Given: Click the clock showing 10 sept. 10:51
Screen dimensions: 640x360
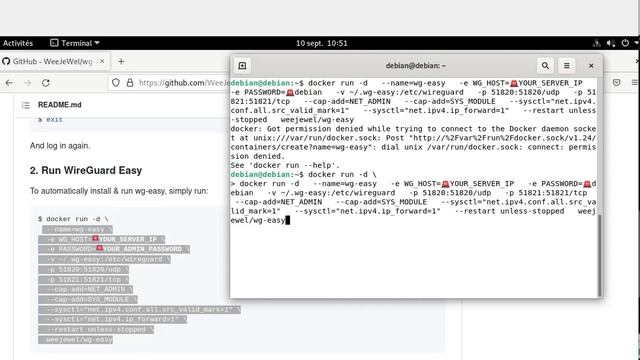Looking at the screenshot, I should coord(321,43).
